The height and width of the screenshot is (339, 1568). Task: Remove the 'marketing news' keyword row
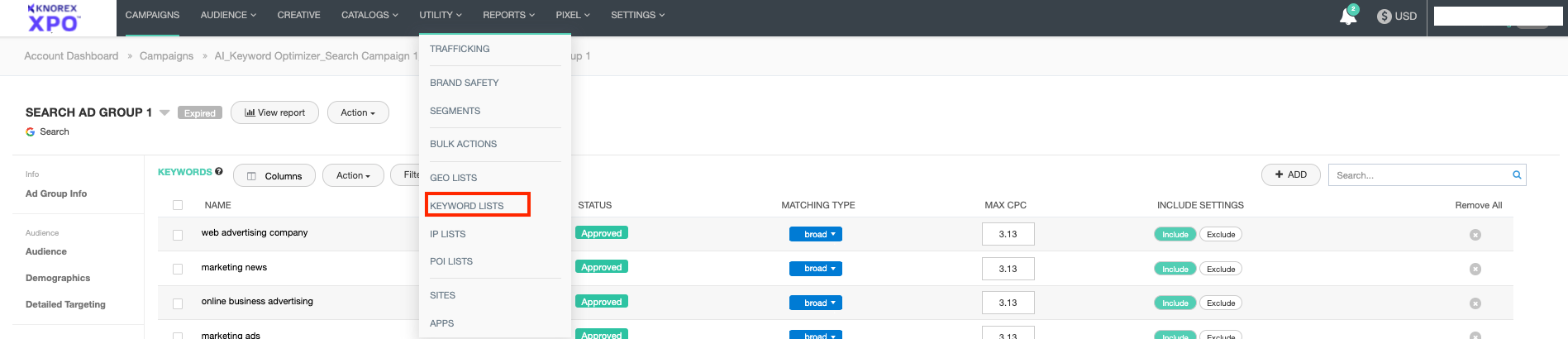point(1475,270)
